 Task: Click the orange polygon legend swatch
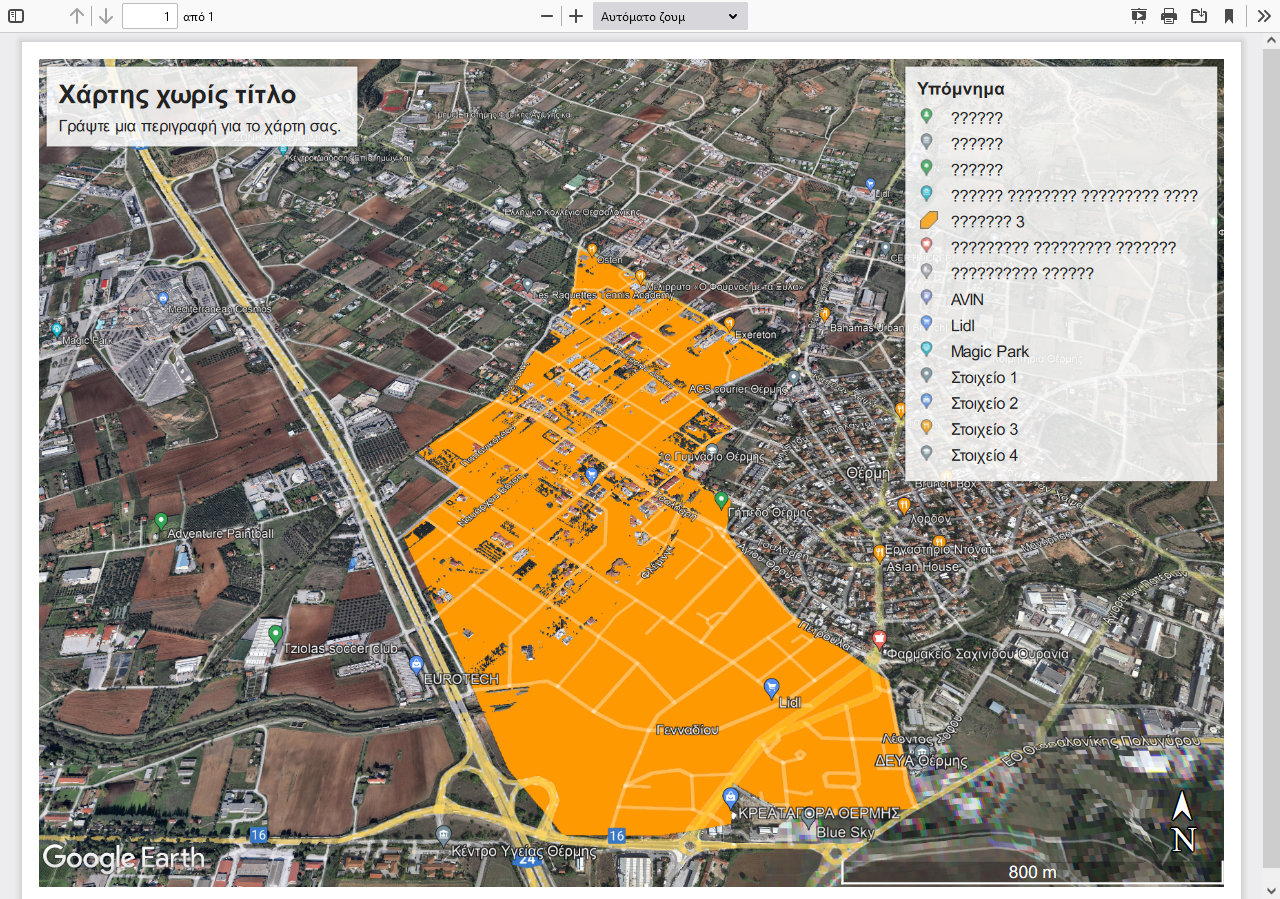pos(927,221)
